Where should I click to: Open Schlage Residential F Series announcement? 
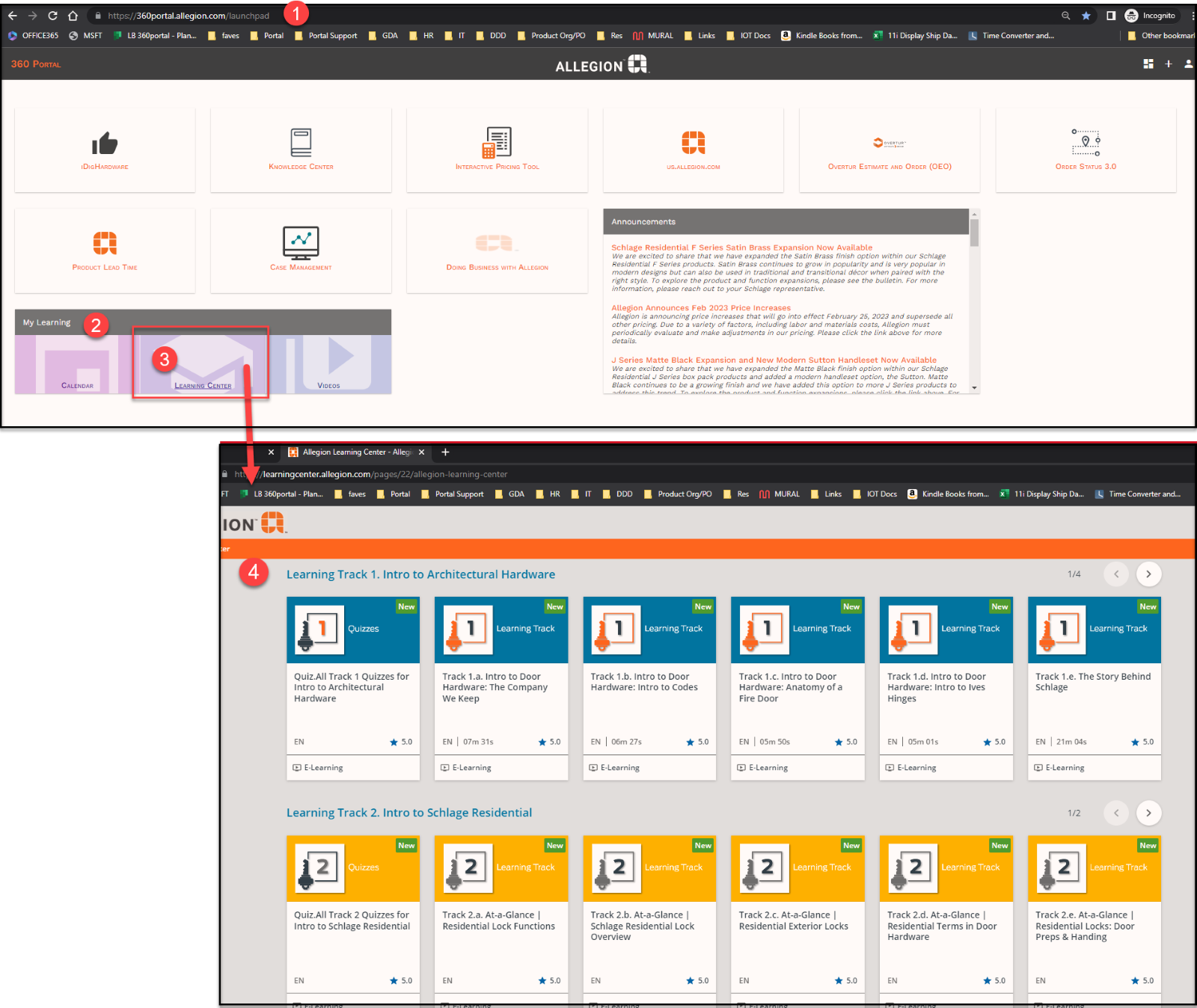[x=741, y=248]
